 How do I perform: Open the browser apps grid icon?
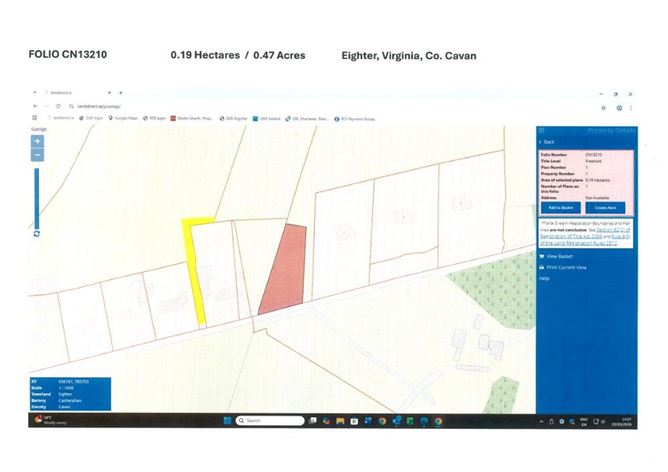[36, 118]
